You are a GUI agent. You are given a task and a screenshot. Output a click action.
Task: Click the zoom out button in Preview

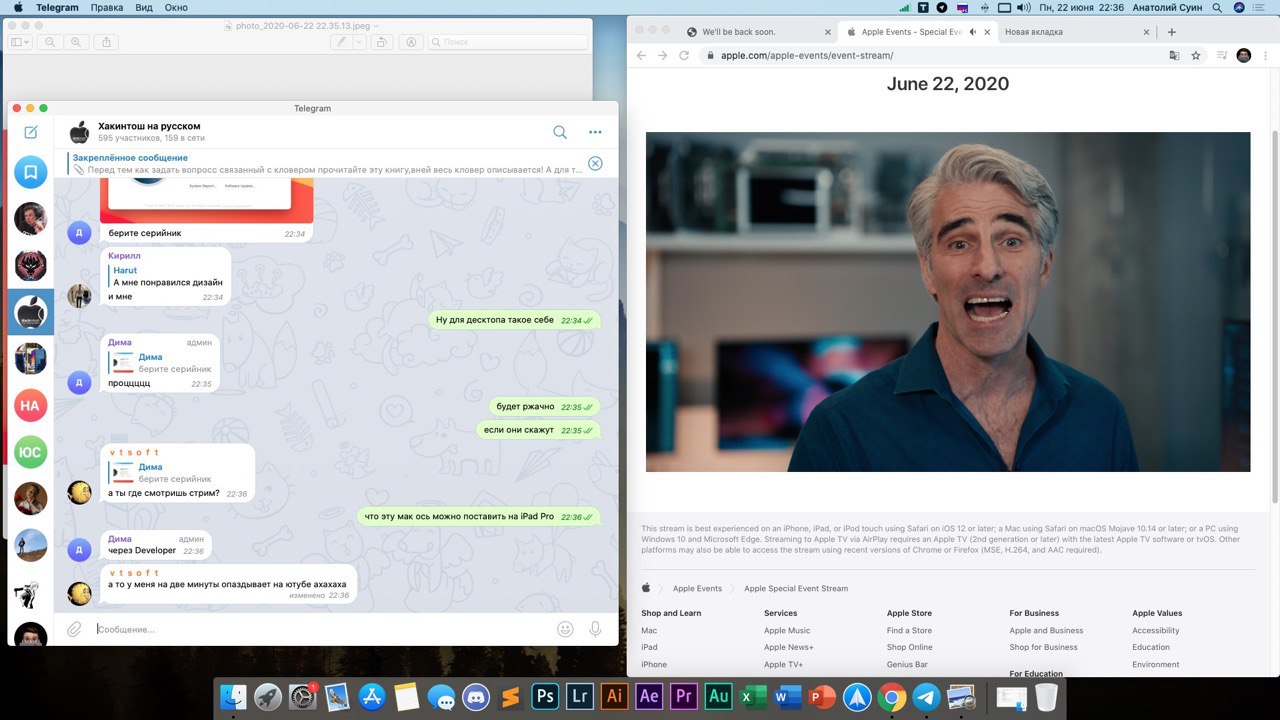(x=49, y=42)
